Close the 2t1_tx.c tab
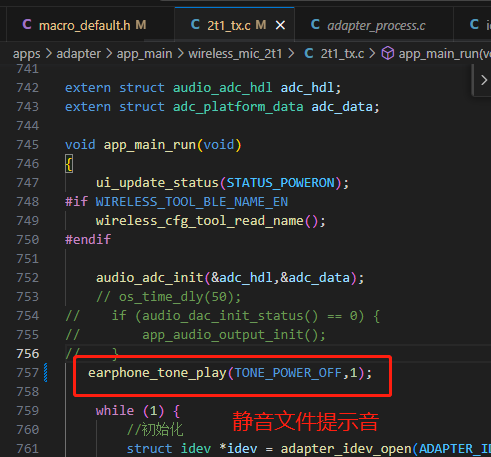Image resolution: width=491 pixels, height=457 pixels. point(281,25)
